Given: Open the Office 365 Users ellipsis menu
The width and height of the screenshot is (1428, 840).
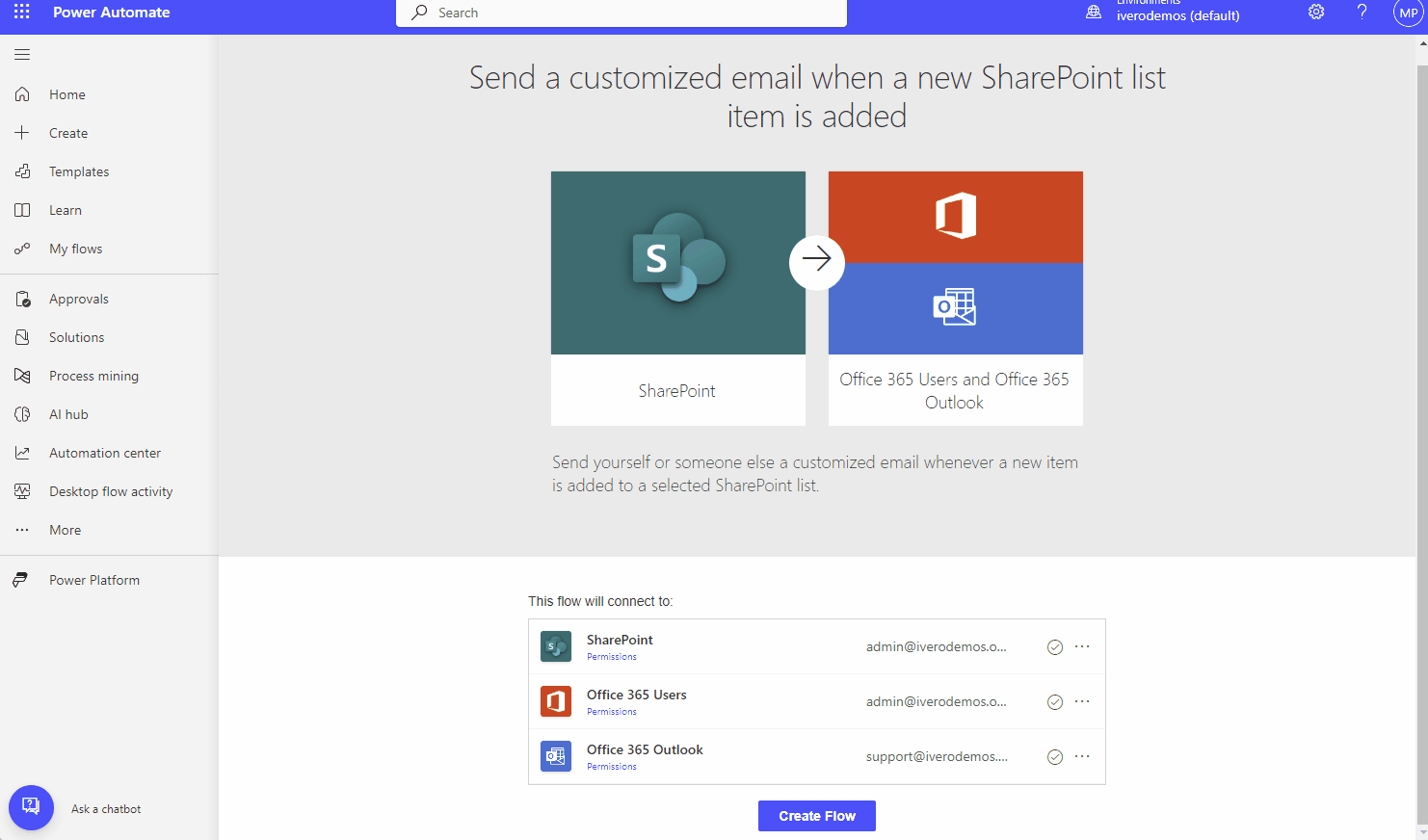Looking at the screenshot, I should 1082,701.
